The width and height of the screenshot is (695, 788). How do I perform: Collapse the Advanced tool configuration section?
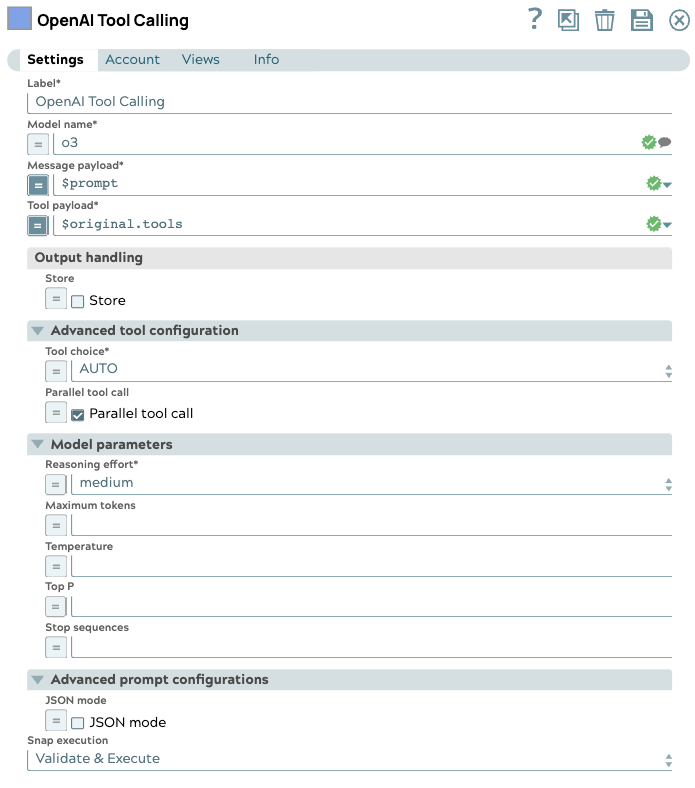click(x=38, y=331)
